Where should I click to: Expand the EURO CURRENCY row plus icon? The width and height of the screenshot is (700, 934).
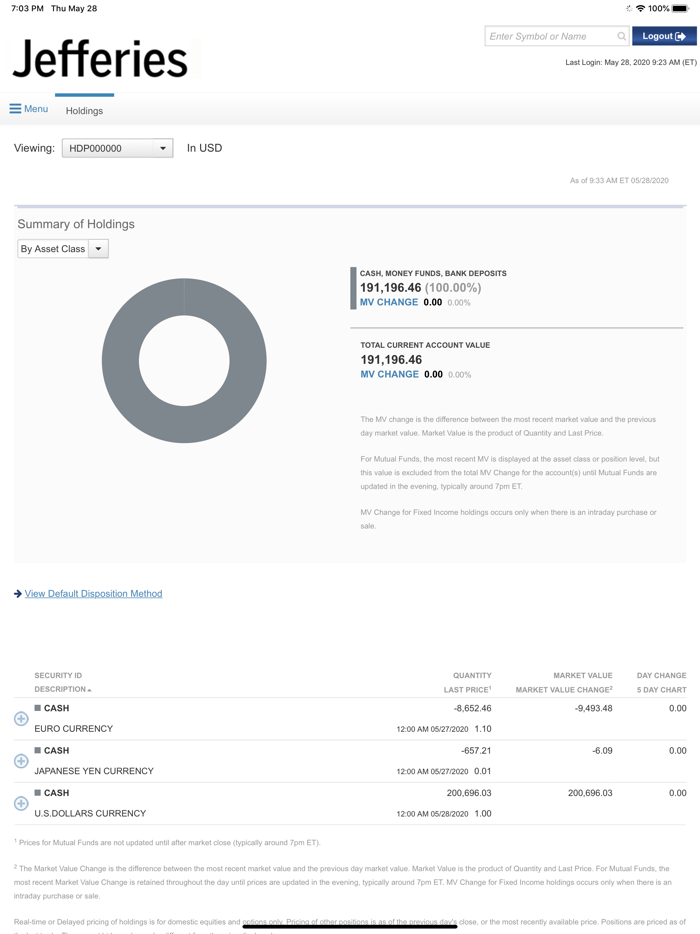(21, 720)
